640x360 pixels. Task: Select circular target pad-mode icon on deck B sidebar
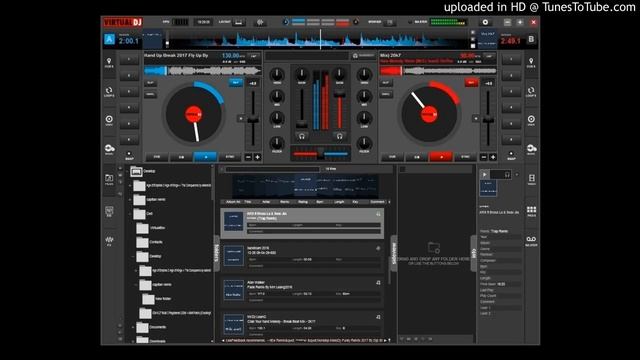click(531, 120)
